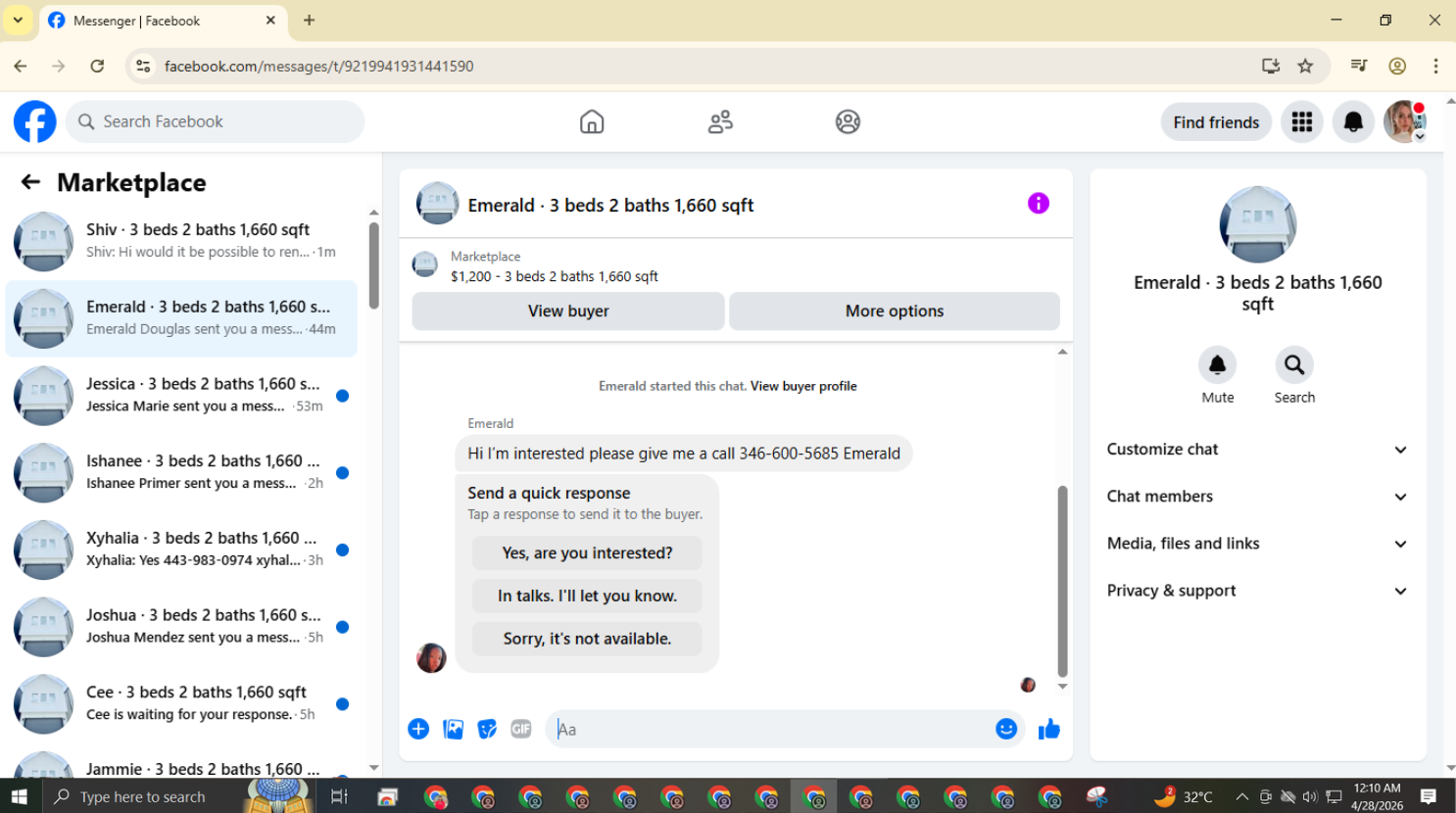Screen dimensions: 1456x813
Task: Open Ishanee's marketplace conversation
Action: 181,472
